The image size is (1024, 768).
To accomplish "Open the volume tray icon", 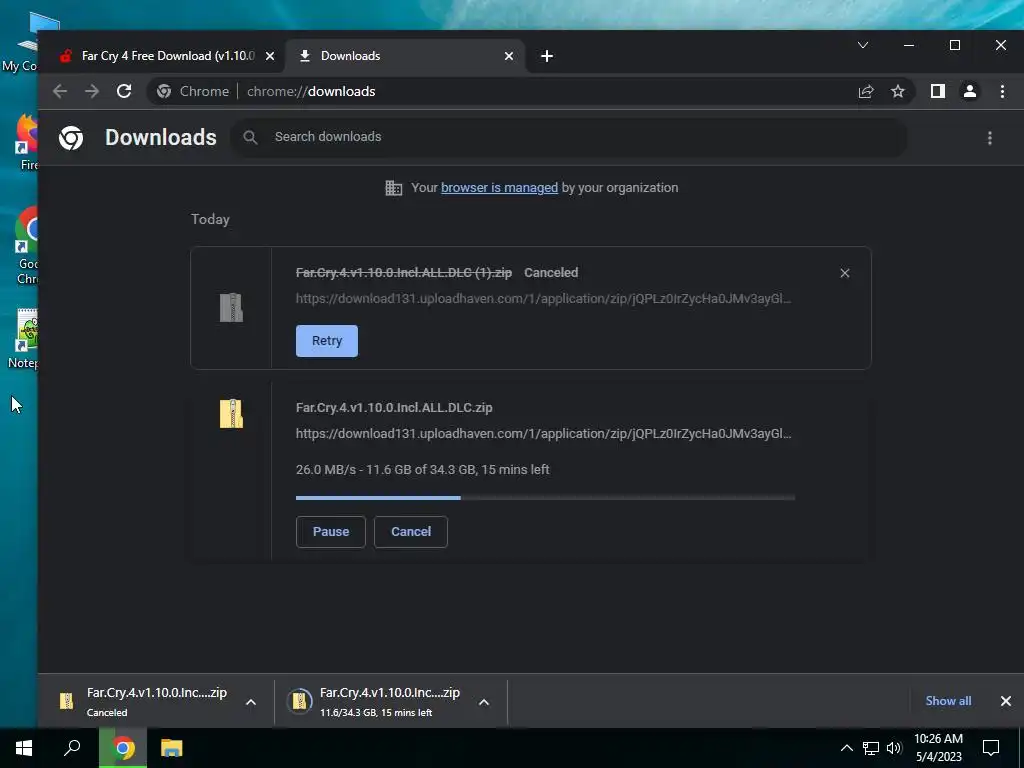I will (894, 748).
